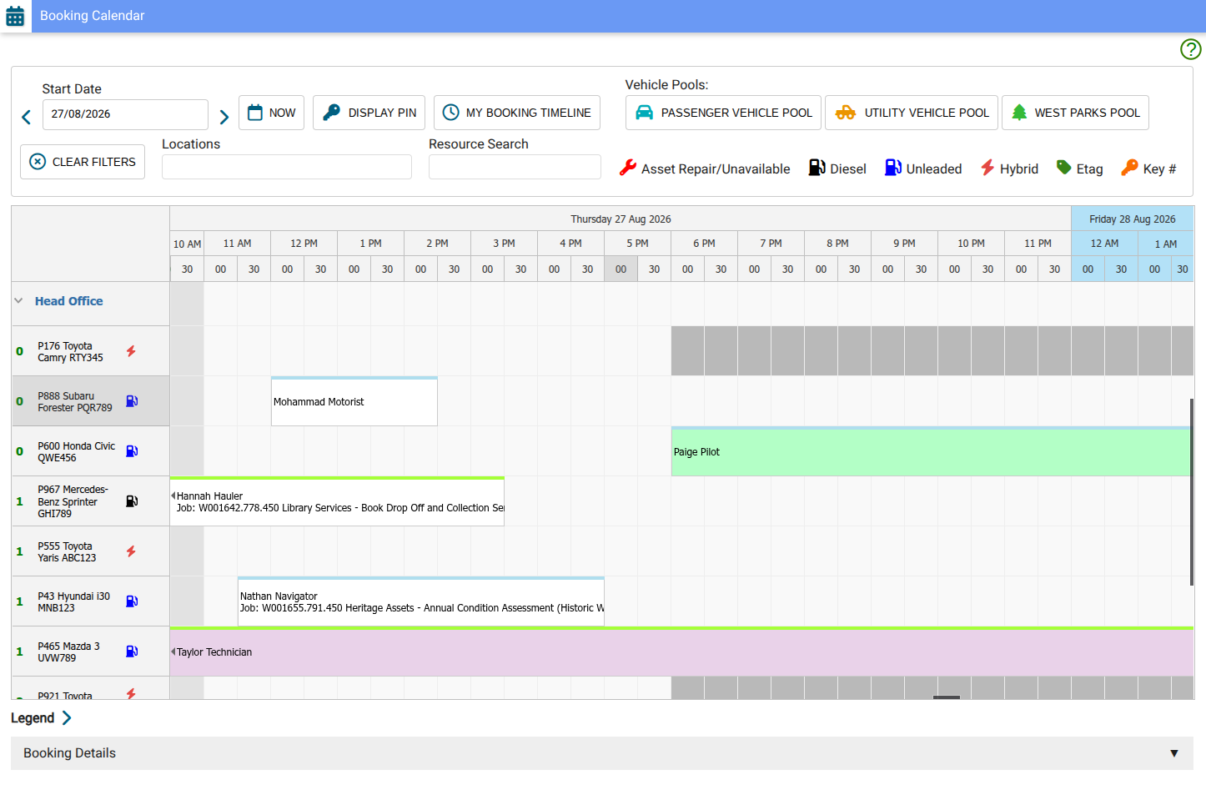Click the Diesel fuel pump legend icon
The width and height of the screenshot is (1206, 800).
pyautogui.click(x=817, y=168)
